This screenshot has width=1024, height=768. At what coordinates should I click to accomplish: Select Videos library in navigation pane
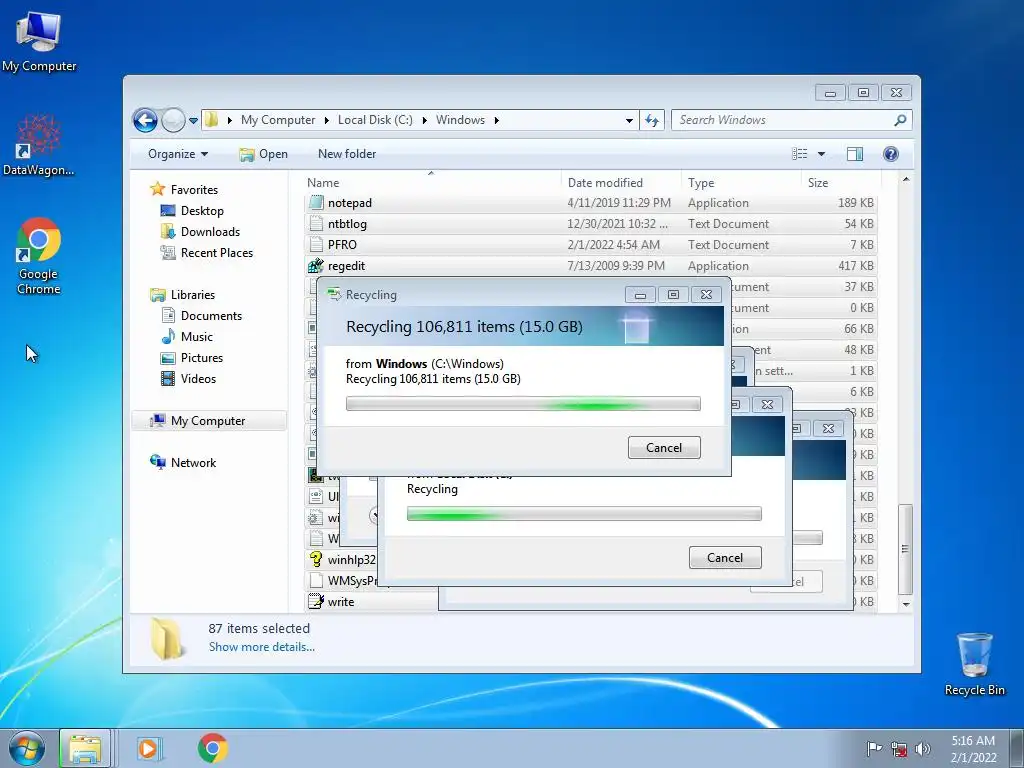188,378
